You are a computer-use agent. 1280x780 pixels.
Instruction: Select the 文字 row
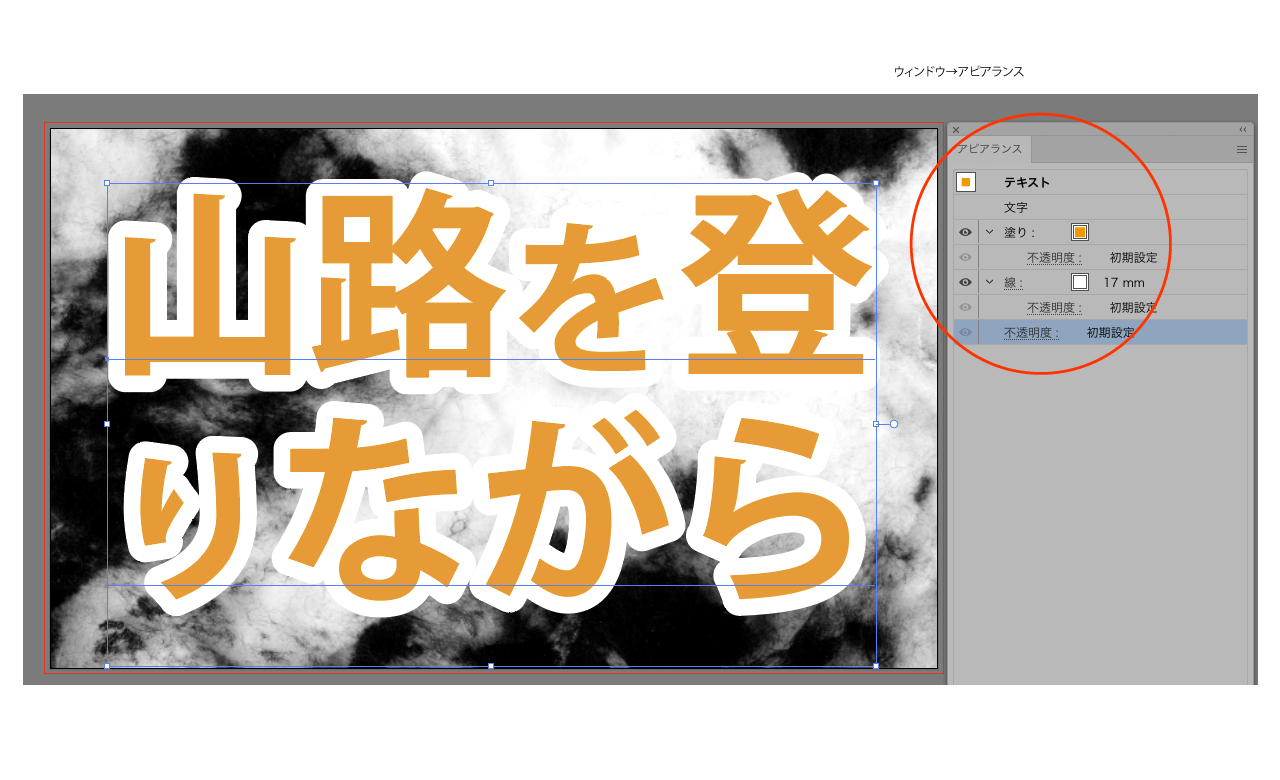click(x=1101, y=207)
